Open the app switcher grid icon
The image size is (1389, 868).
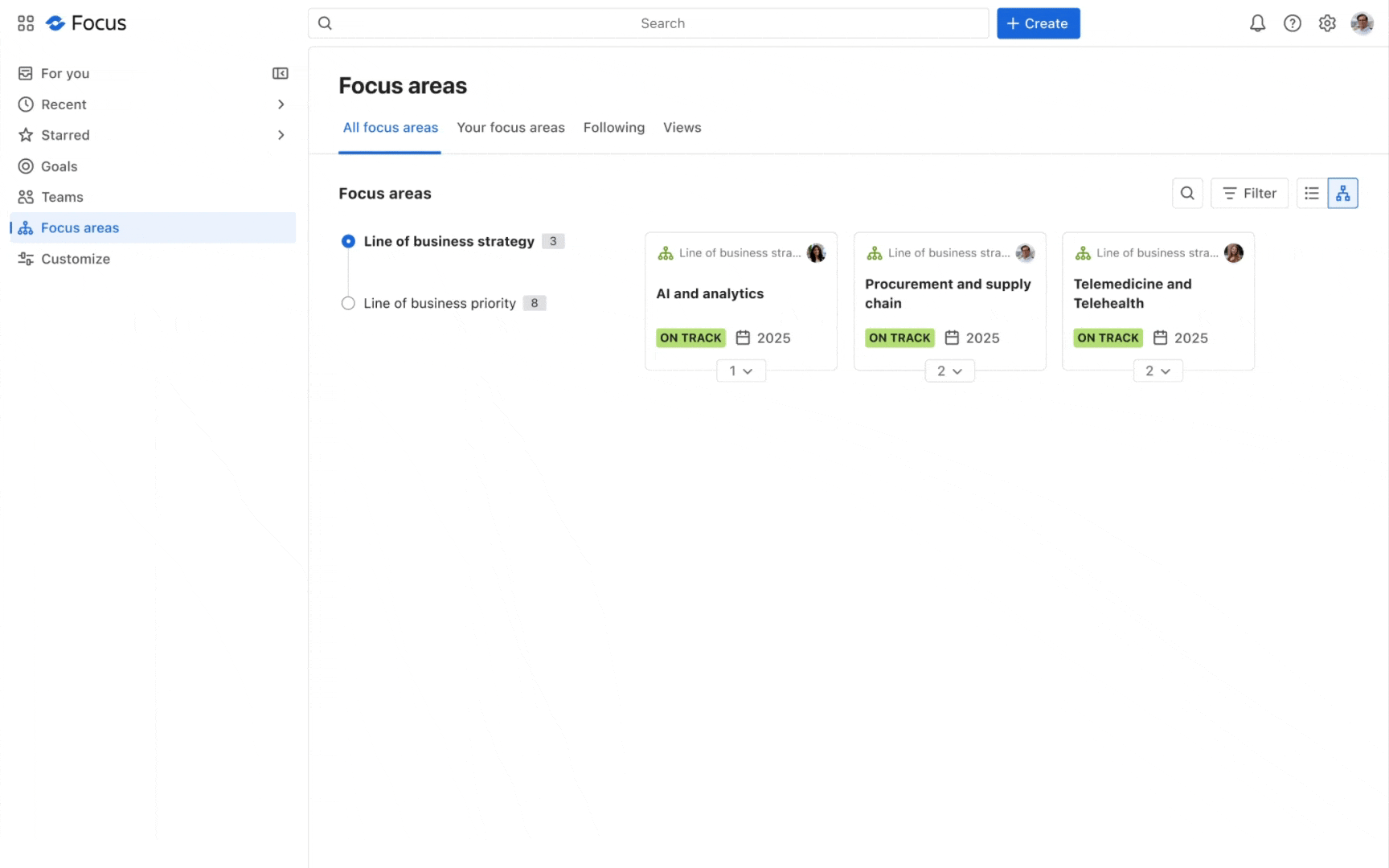coord(26,23)
